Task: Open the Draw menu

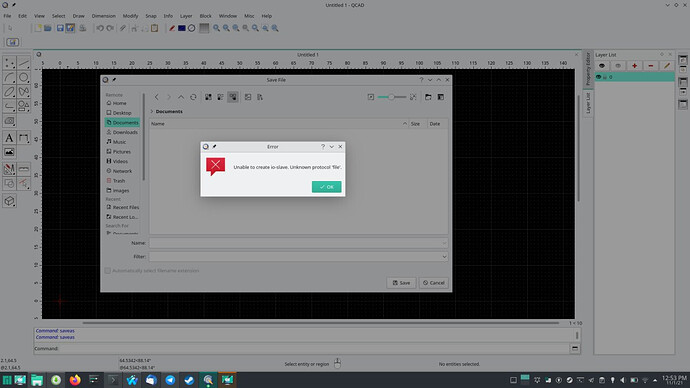Action: pos(78,16)
